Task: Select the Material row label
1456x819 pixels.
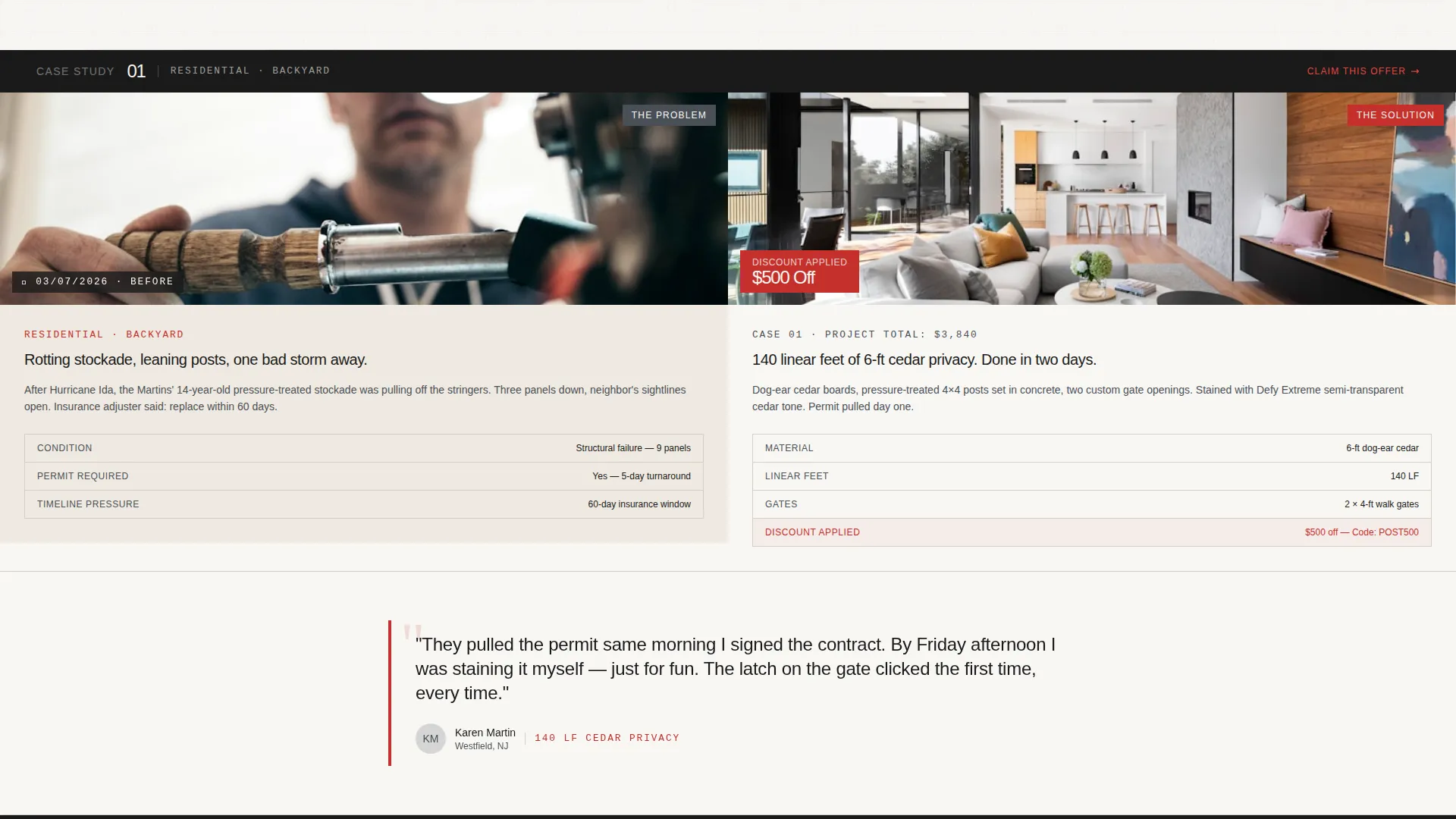Action: [x=789, y=448]
